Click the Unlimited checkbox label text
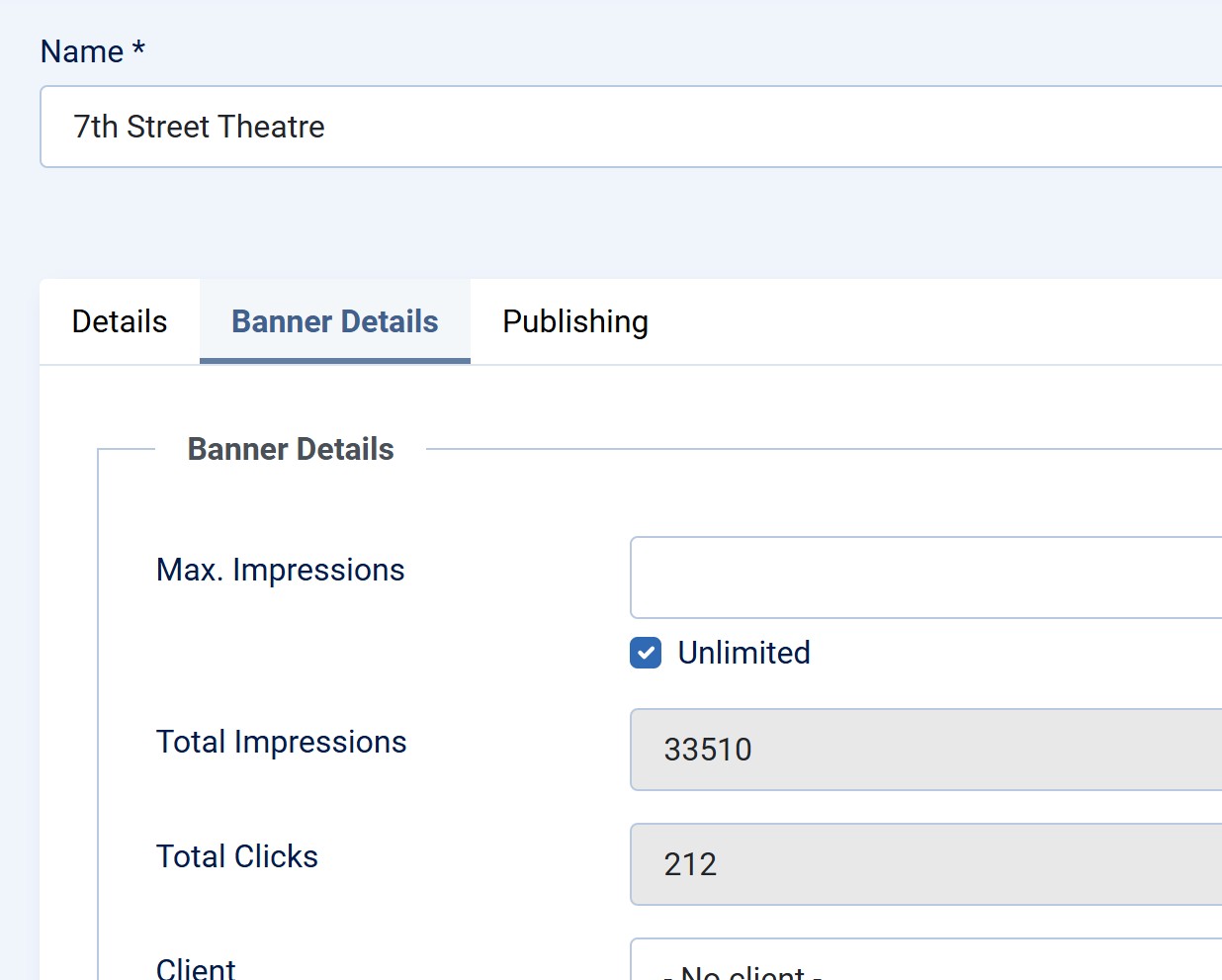Viewport: 1222px width, 980px height. [x=743, y=653]
